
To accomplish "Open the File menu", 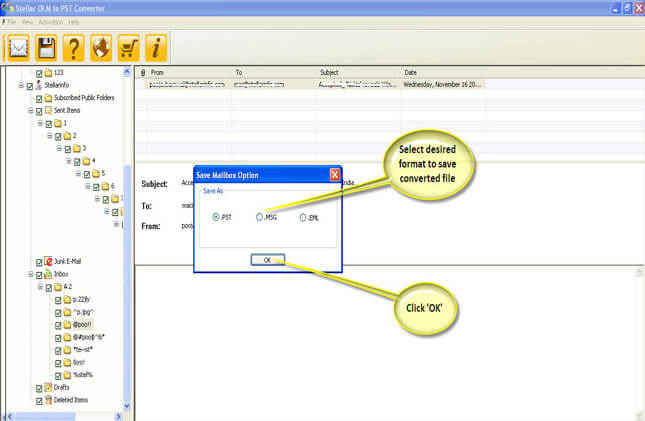I will pos(11,22).
